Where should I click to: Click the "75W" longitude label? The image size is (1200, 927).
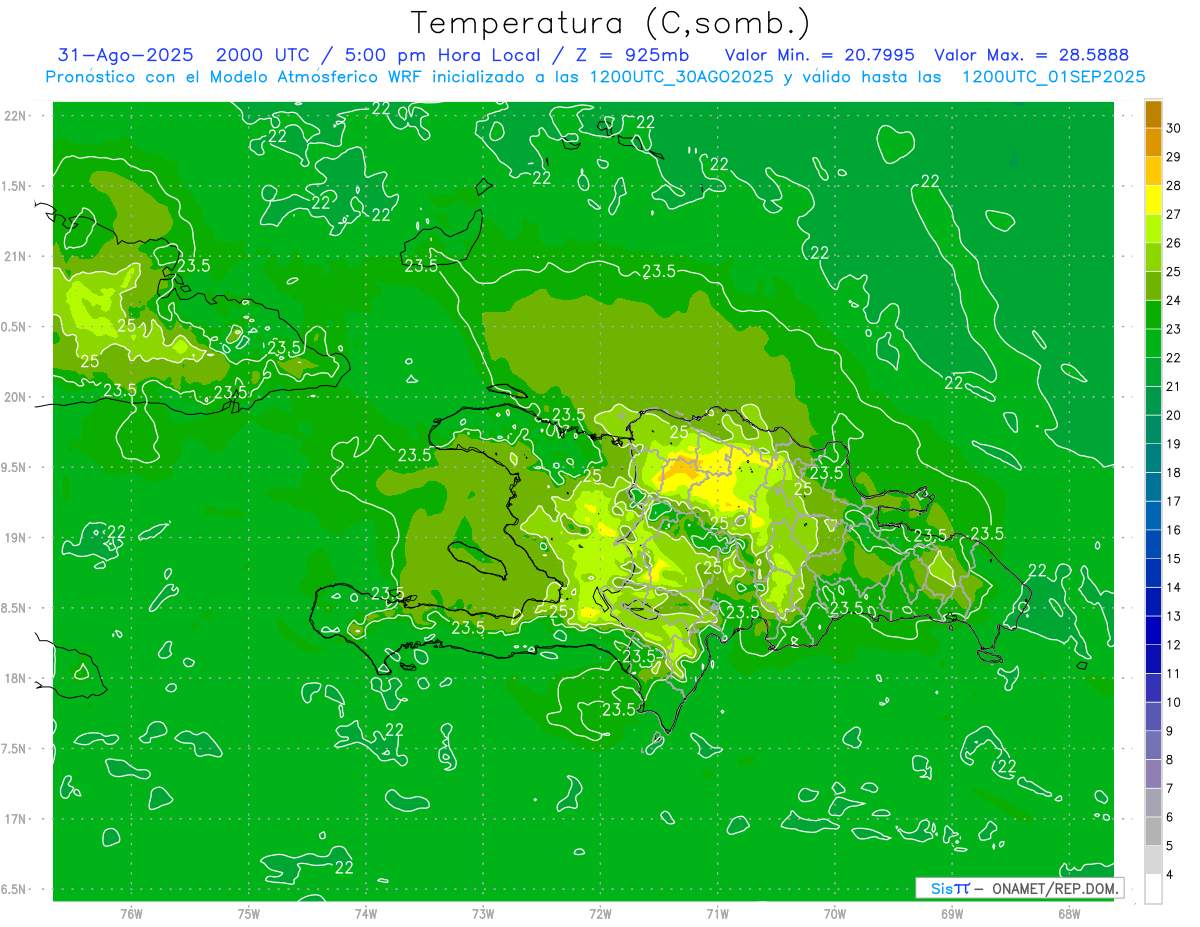click(249, 913)
